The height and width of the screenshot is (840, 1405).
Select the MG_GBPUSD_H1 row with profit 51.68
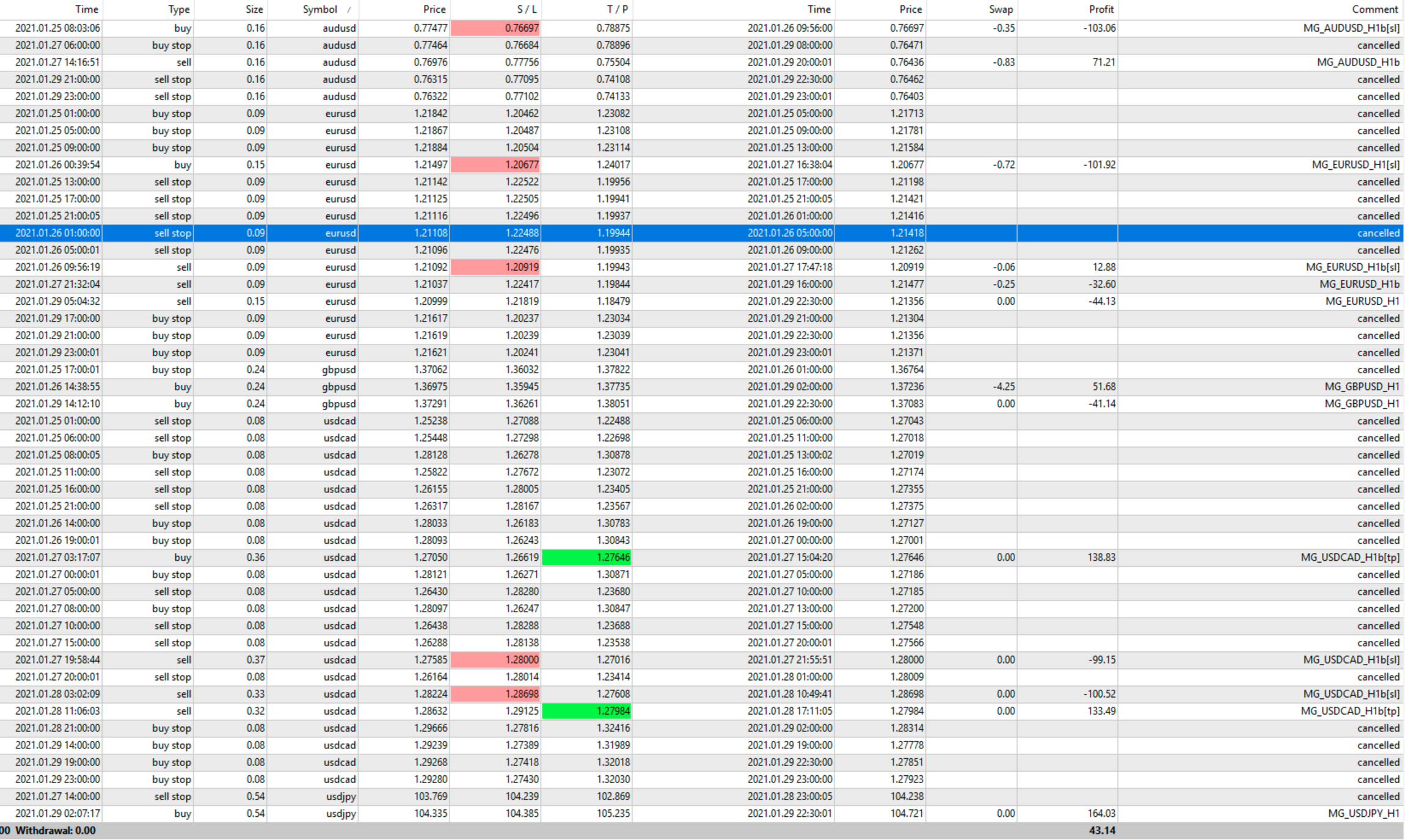click(x=1362, y=387)
